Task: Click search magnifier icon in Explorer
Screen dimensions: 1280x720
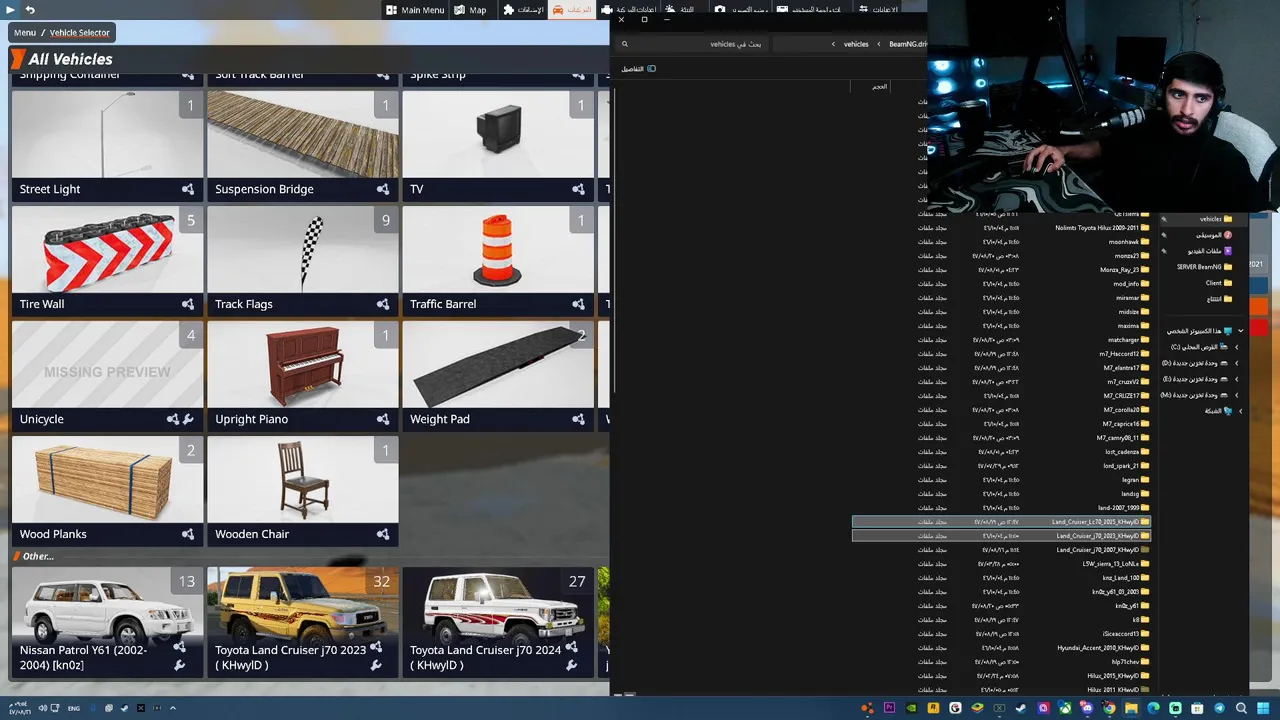Action: (x=625, y=44)
